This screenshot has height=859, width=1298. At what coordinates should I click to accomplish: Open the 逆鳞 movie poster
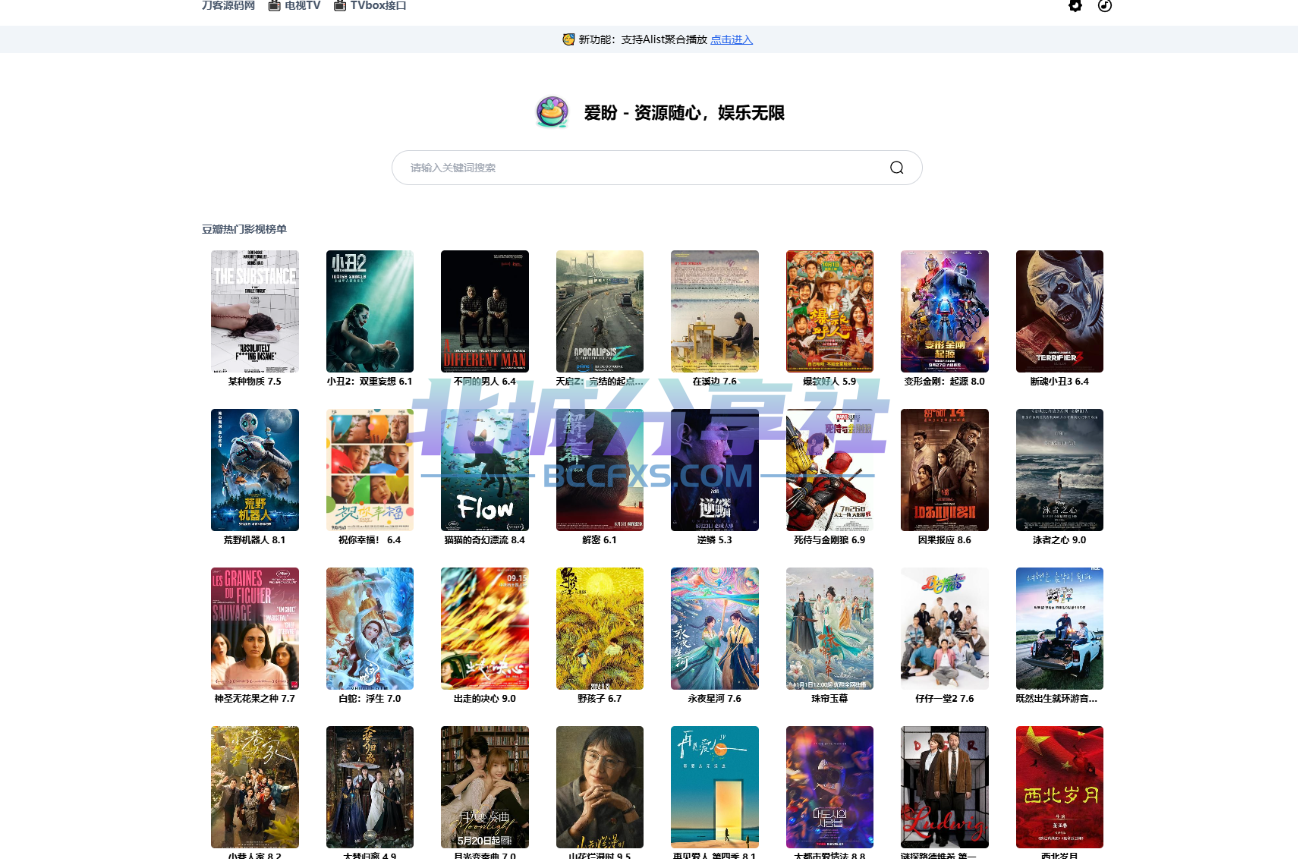coord(715,470)
